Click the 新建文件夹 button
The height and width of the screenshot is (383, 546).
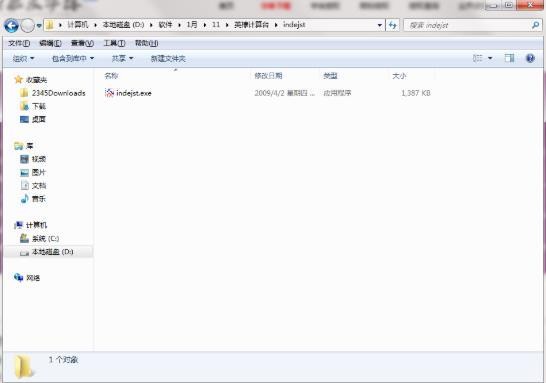tap(168, 58)
